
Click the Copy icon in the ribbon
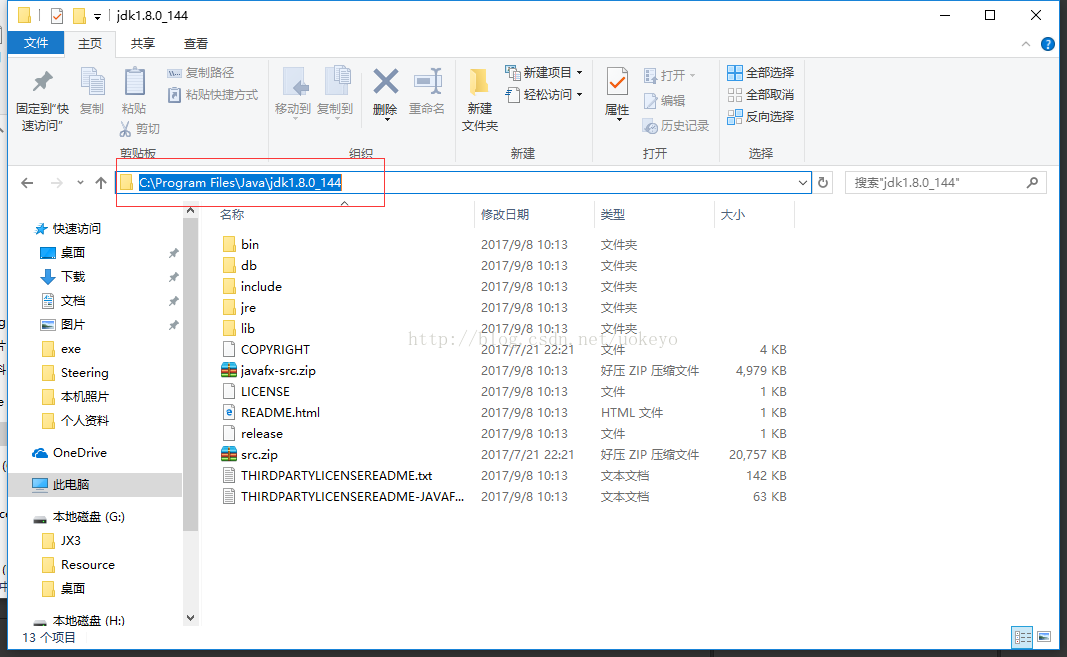point(92,82)
